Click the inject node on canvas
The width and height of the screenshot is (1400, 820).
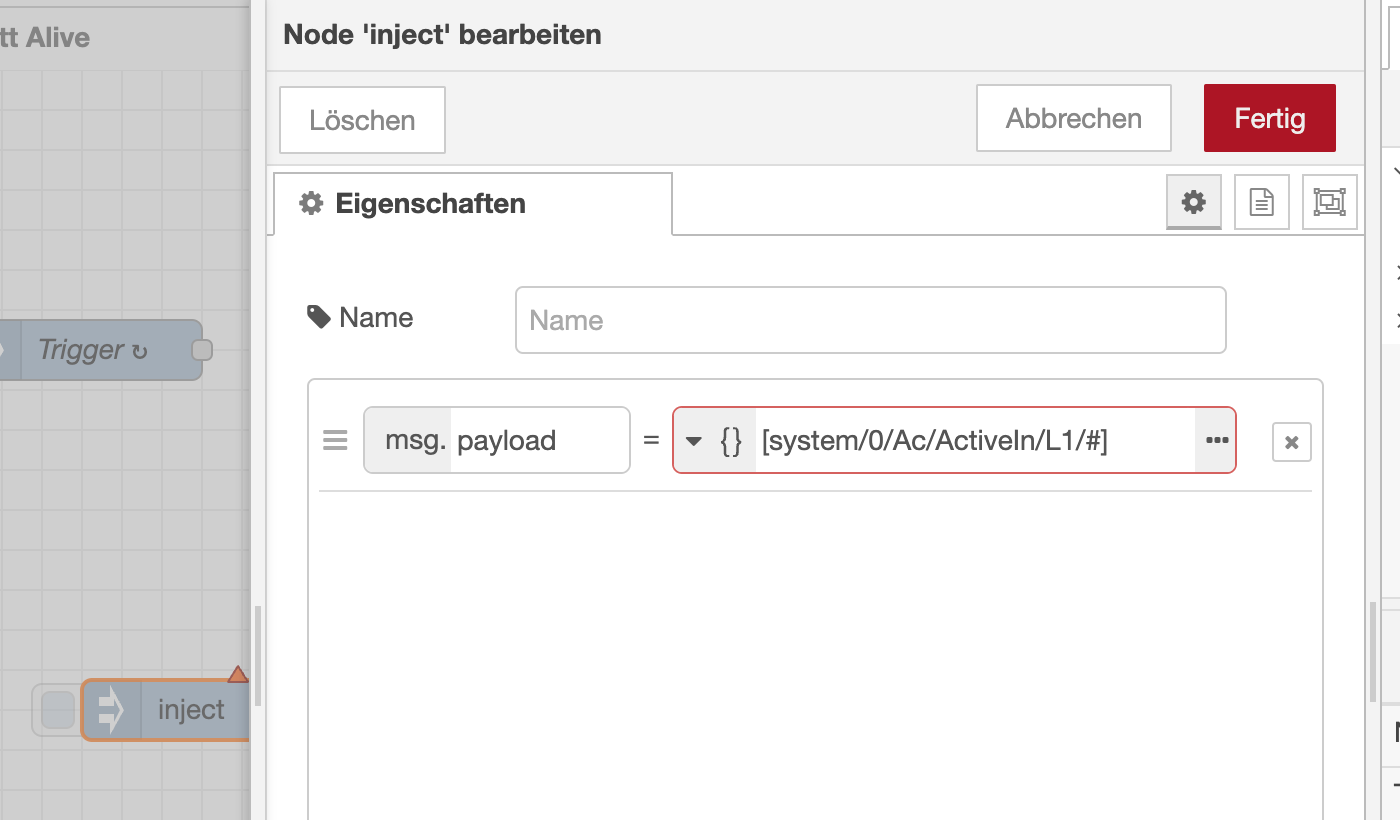(x=166, y=710)
